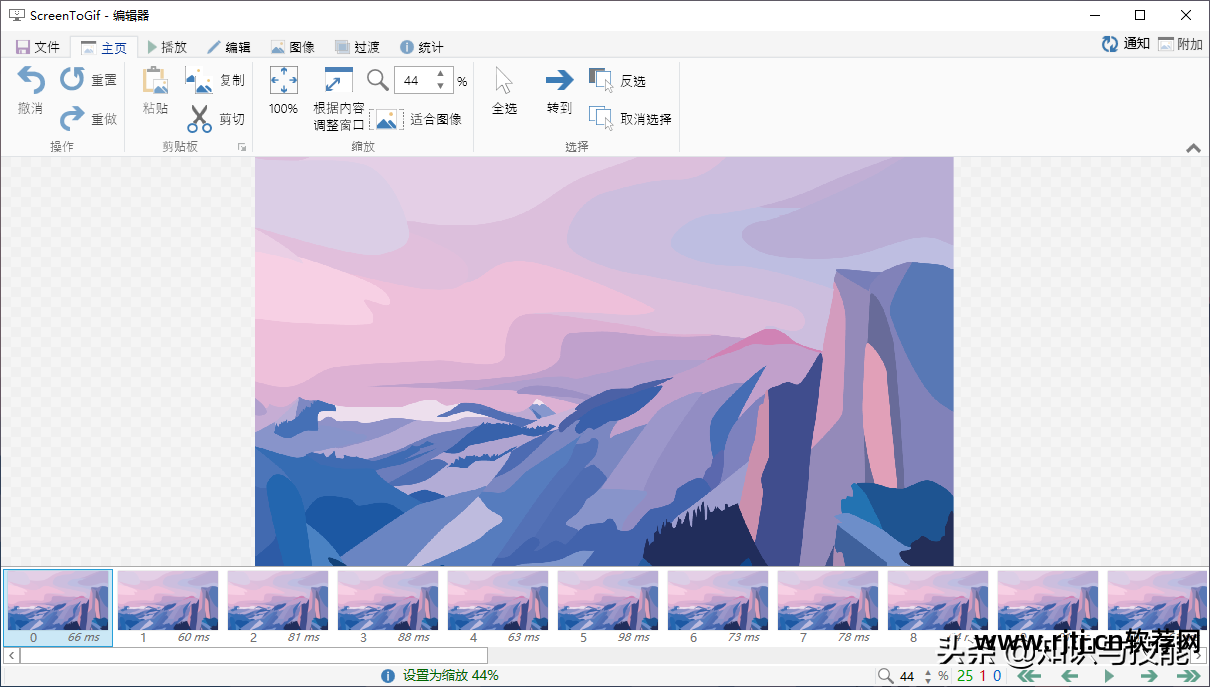Click the total frame count 25
Screen dimensions: 1210x687
(x=965, y=676)
